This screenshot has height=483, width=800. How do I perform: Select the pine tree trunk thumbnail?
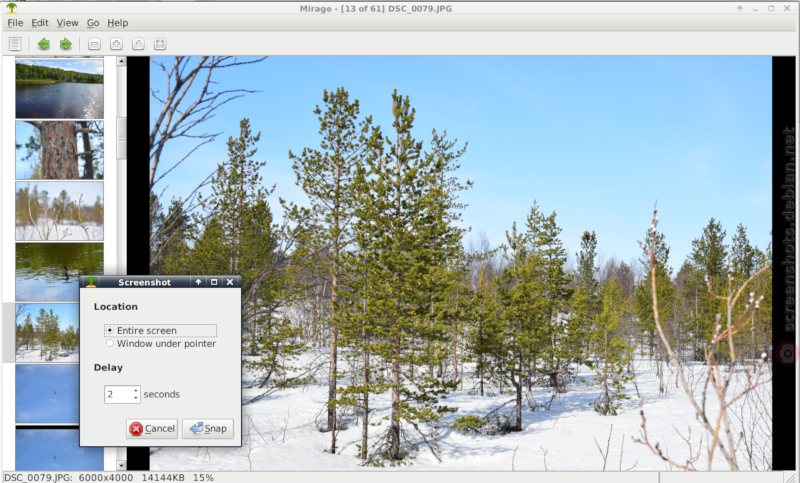coord(59,150)
